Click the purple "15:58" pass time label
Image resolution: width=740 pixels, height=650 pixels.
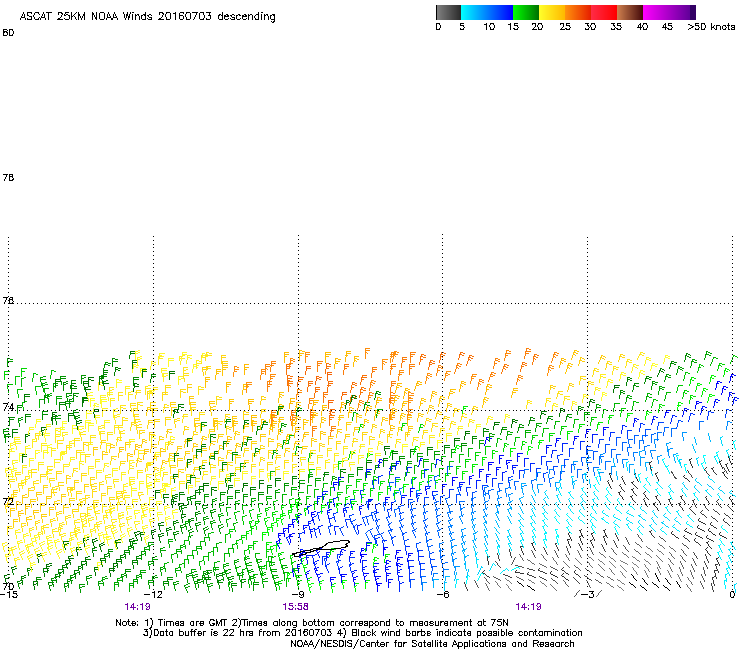coord(295,607)
